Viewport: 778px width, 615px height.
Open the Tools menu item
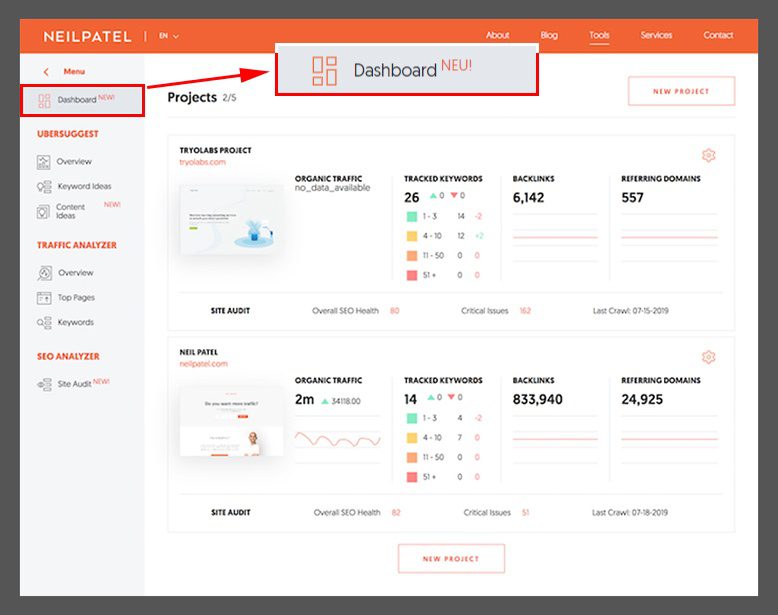click(599, 35)
